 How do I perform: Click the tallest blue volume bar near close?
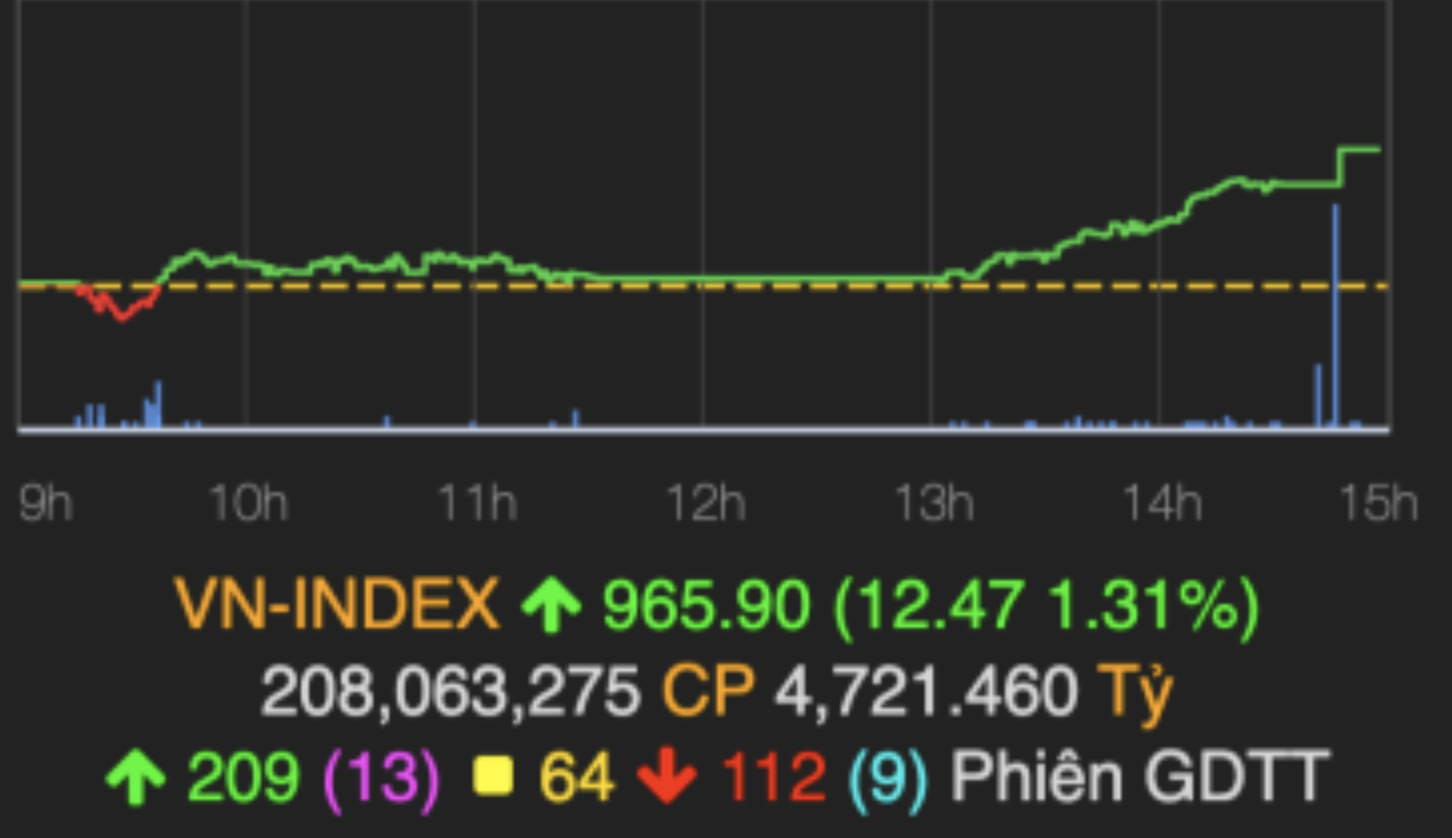(1336, 315)
